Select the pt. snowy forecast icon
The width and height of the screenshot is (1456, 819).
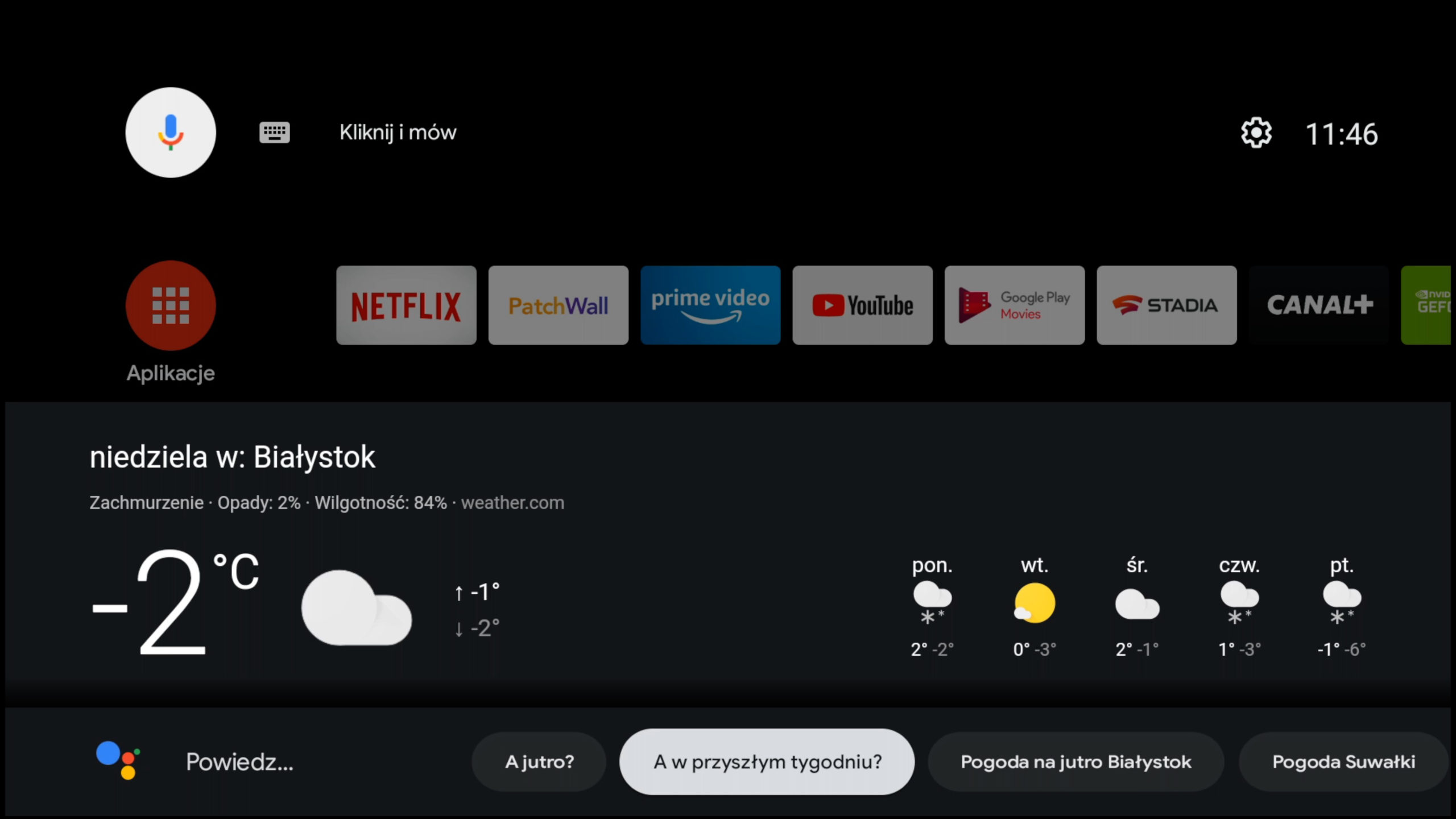1342,603
